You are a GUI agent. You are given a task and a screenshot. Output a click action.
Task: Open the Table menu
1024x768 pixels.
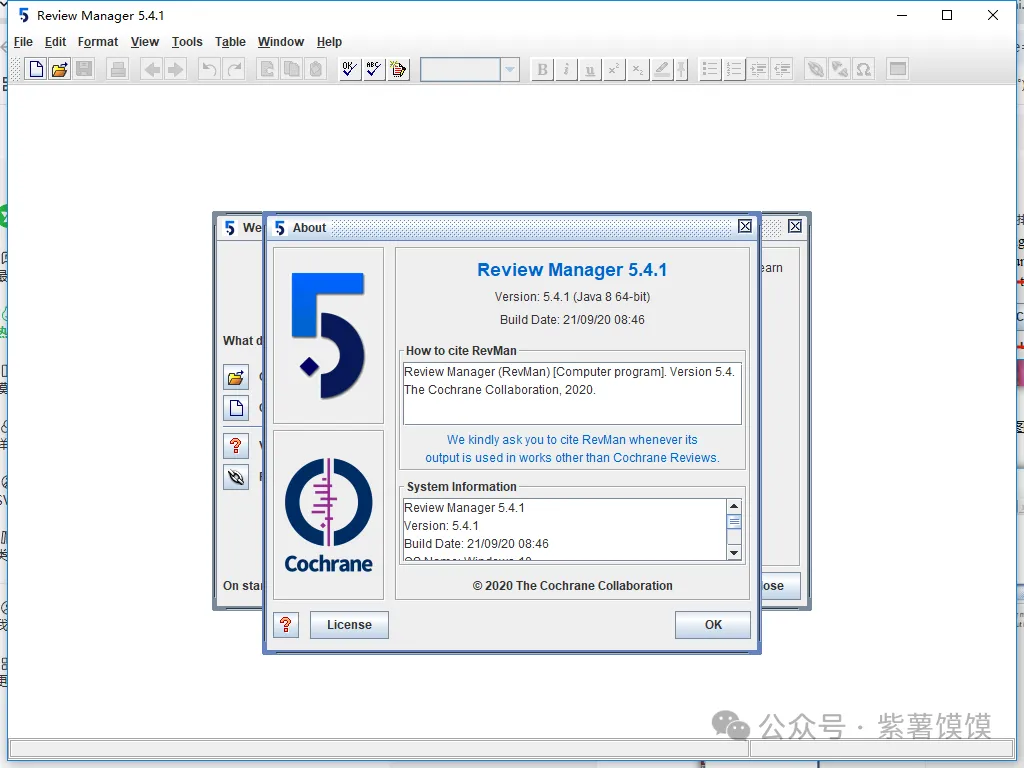point(230,42)
